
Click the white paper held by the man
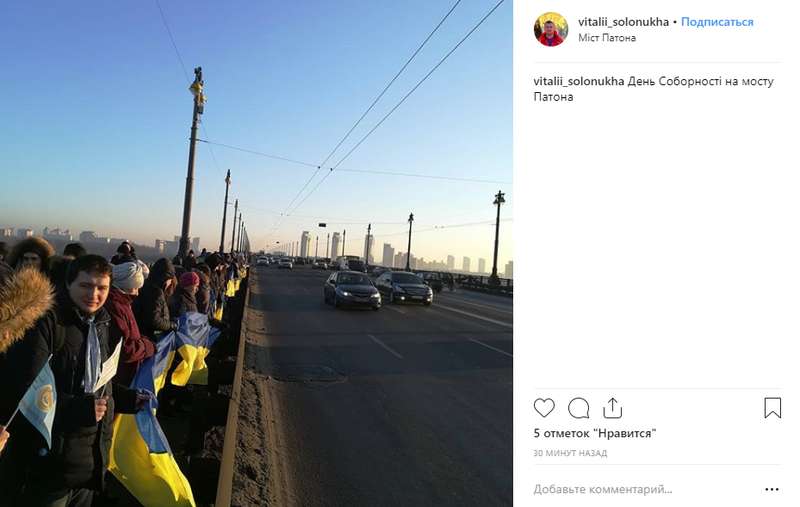coord(109,366)
